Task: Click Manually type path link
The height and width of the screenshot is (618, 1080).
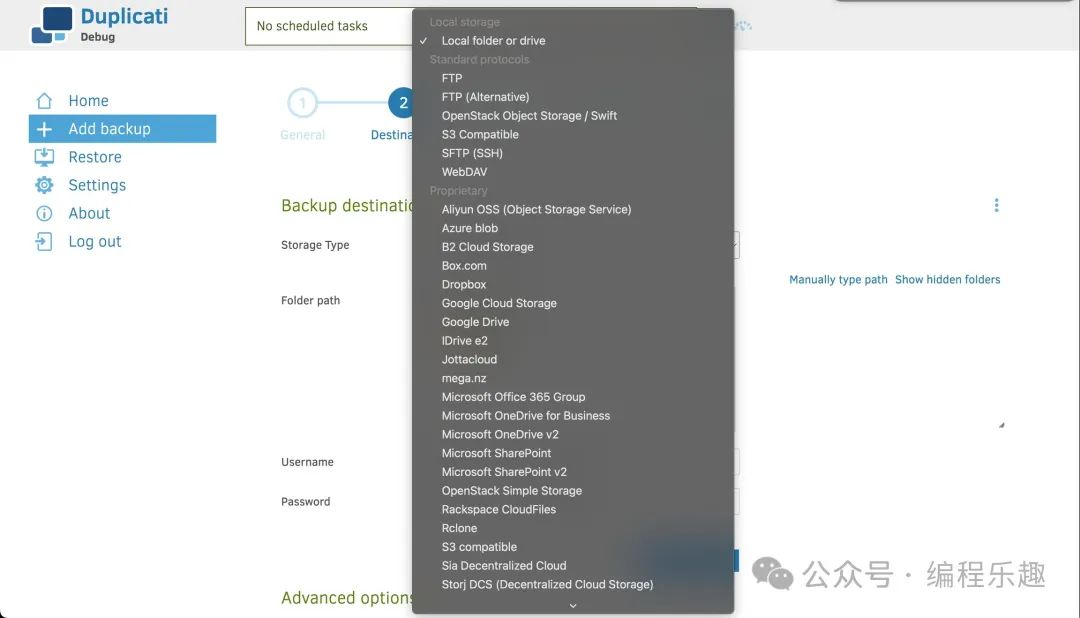Action: 838,280
